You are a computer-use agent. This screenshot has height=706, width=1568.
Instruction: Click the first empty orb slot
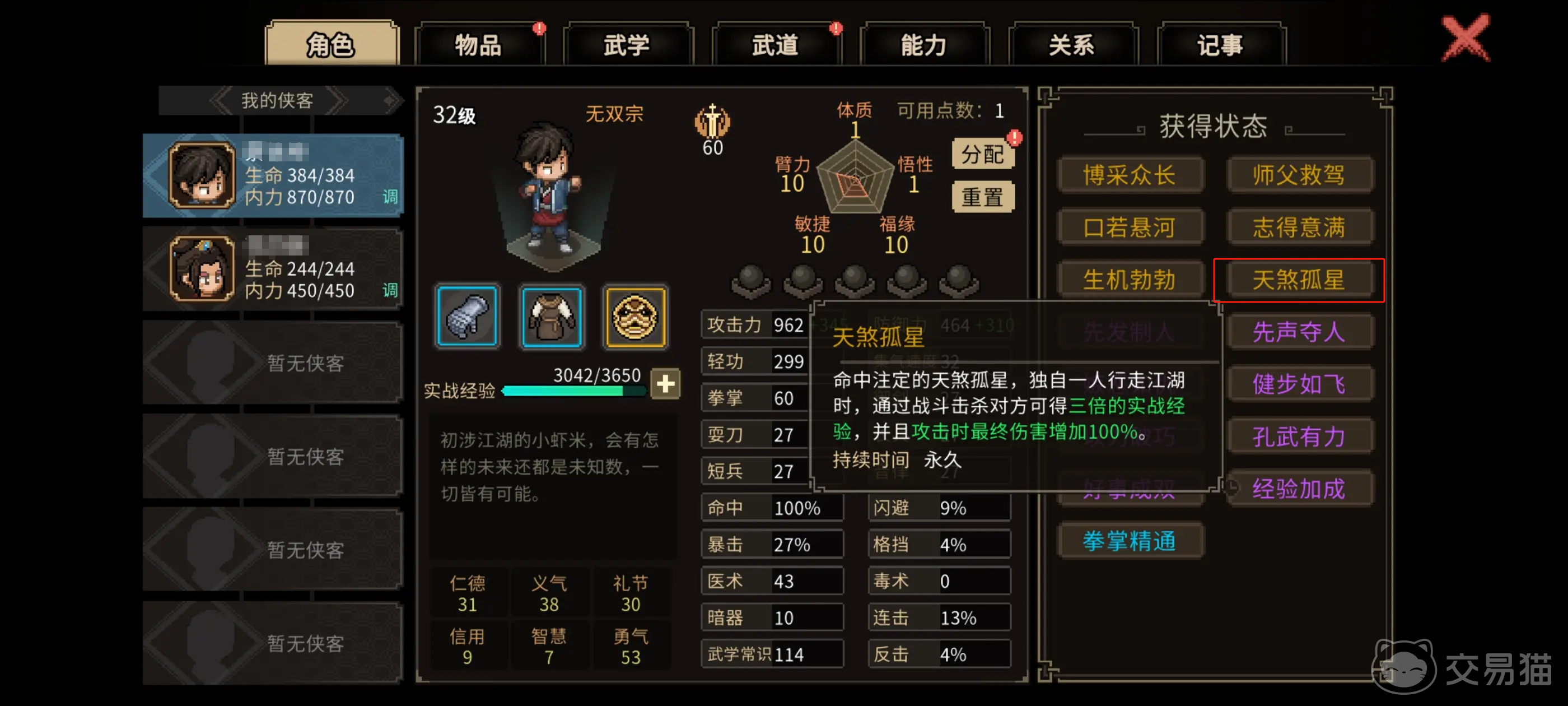pyautogui.click(x=750, y=281)
